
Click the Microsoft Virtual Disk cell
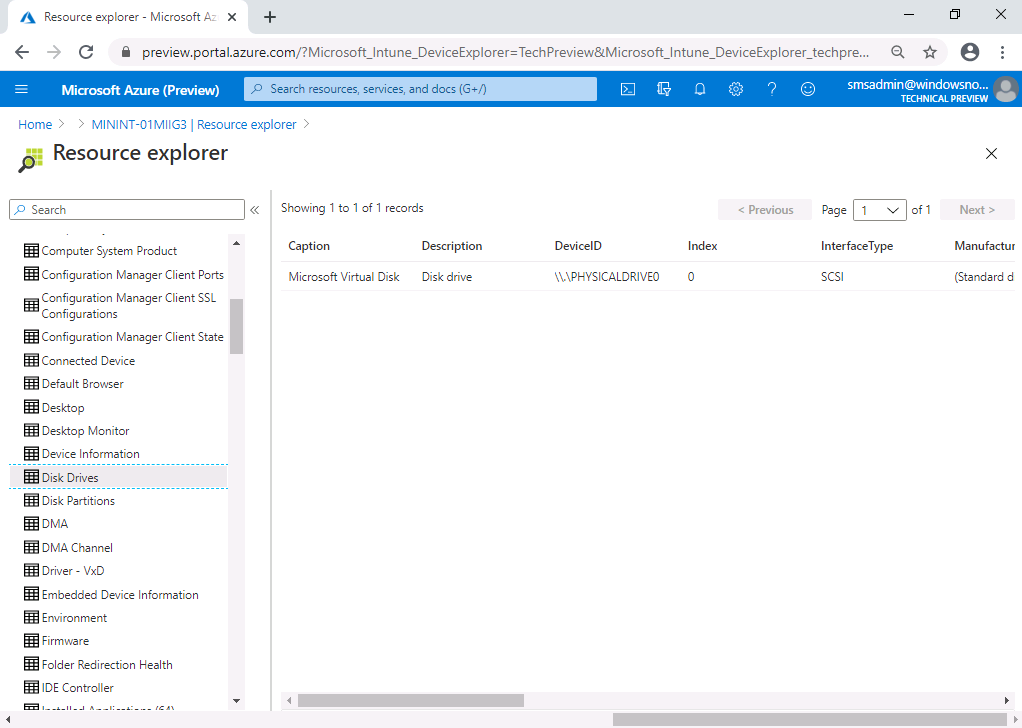[x=344, y=277]
